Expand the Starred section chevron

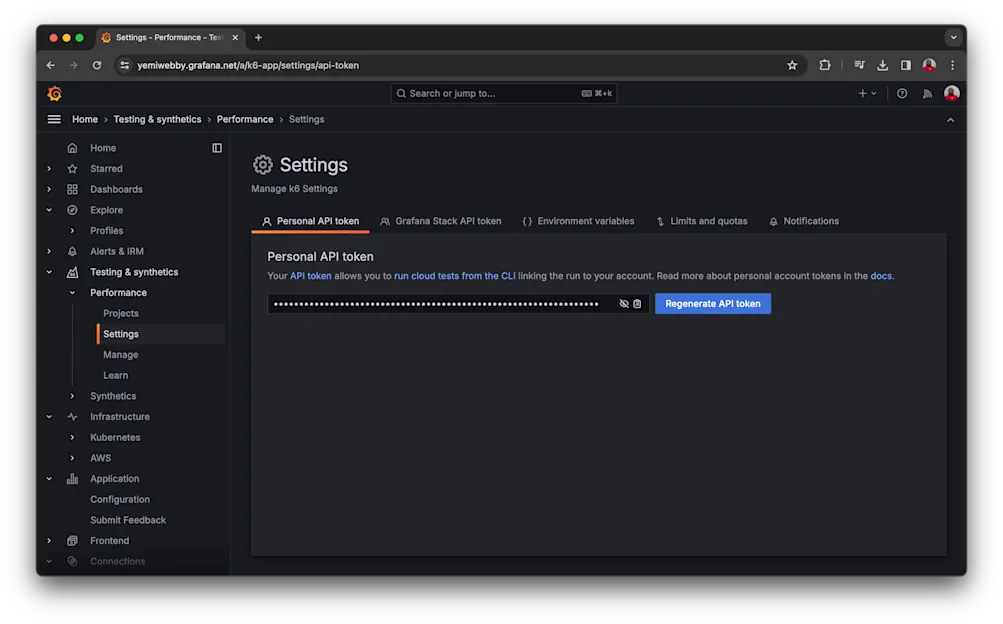[x=49, y=169]
